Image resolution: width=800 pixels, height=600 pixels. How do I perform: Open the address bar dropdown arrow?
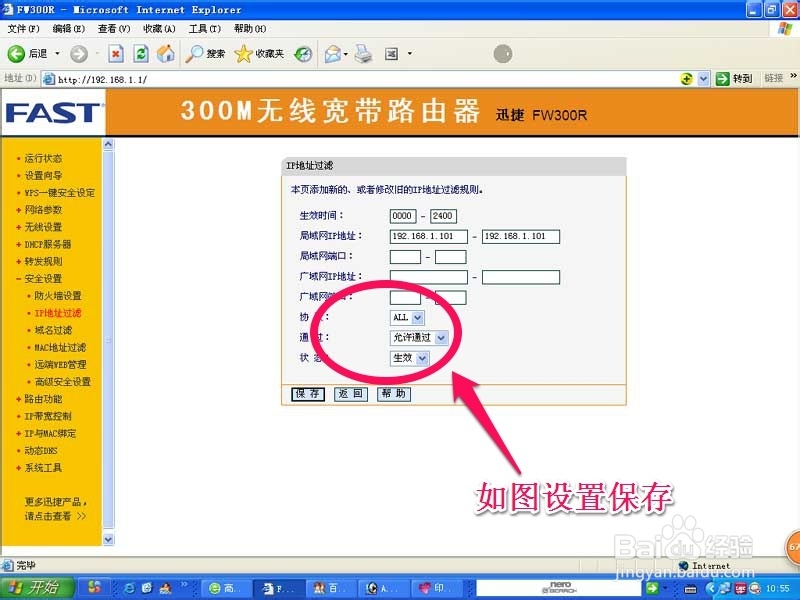click(704, 79)
